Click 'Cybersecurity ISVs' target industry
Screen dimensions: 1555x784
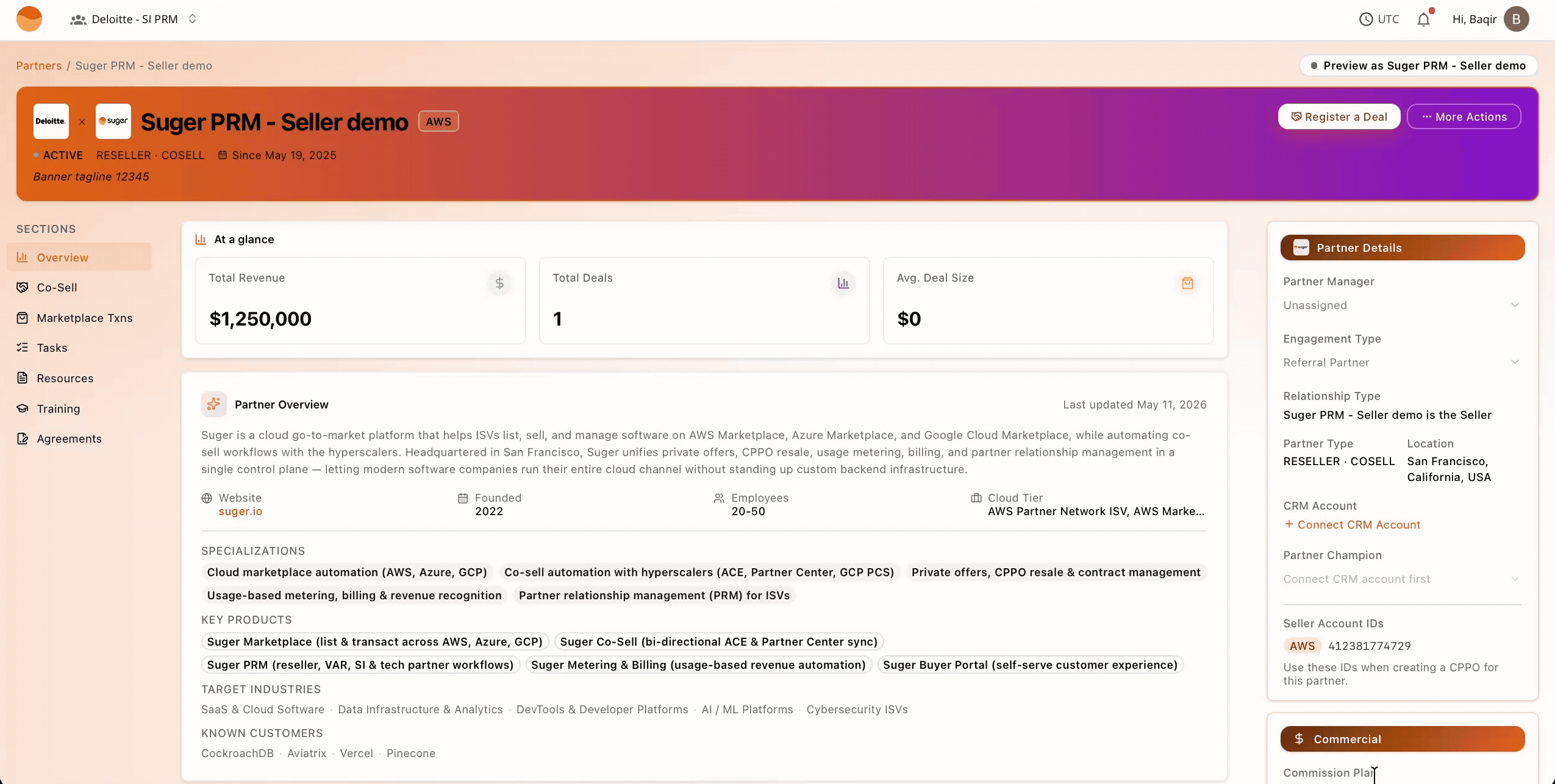pos(857,710)
